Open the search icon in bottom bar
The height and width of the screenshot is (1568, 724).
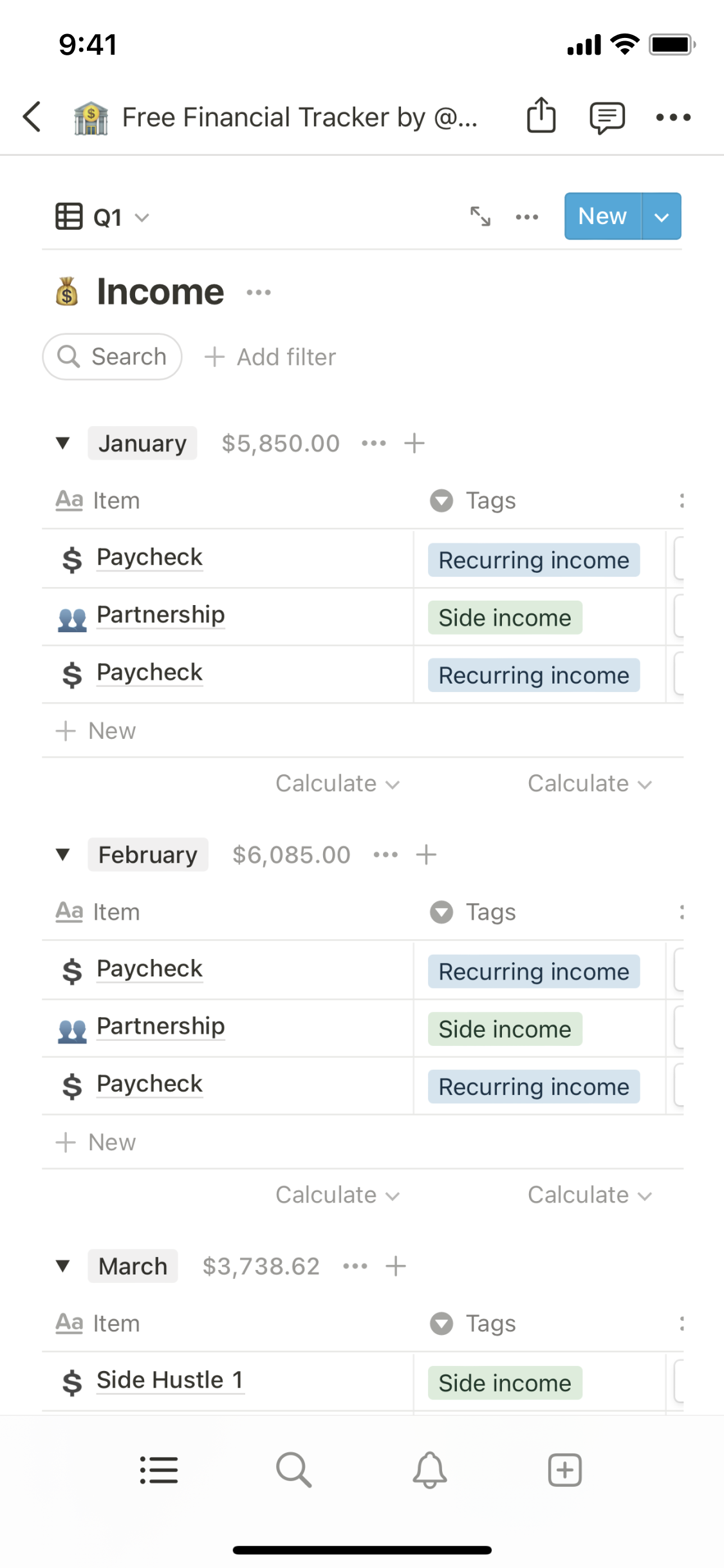point(293,1470)
